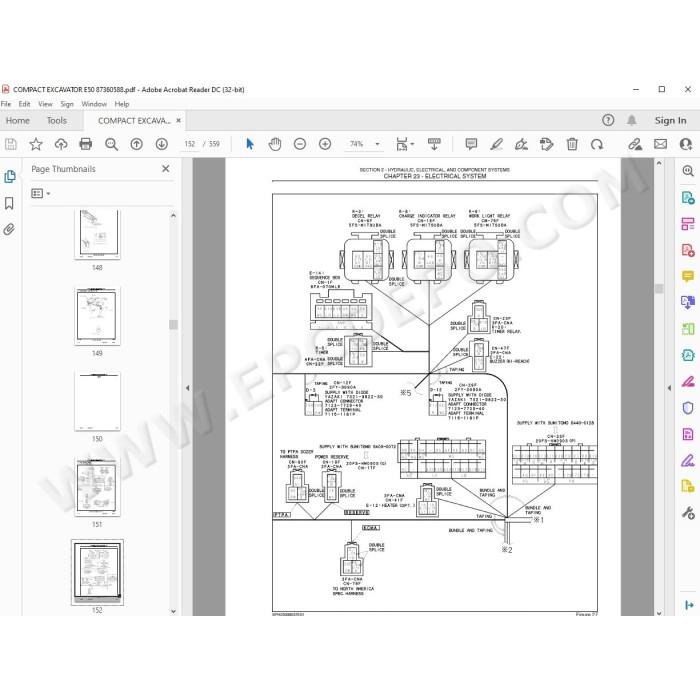Click Create PDF tool in right pane

[x=688, y=250]
